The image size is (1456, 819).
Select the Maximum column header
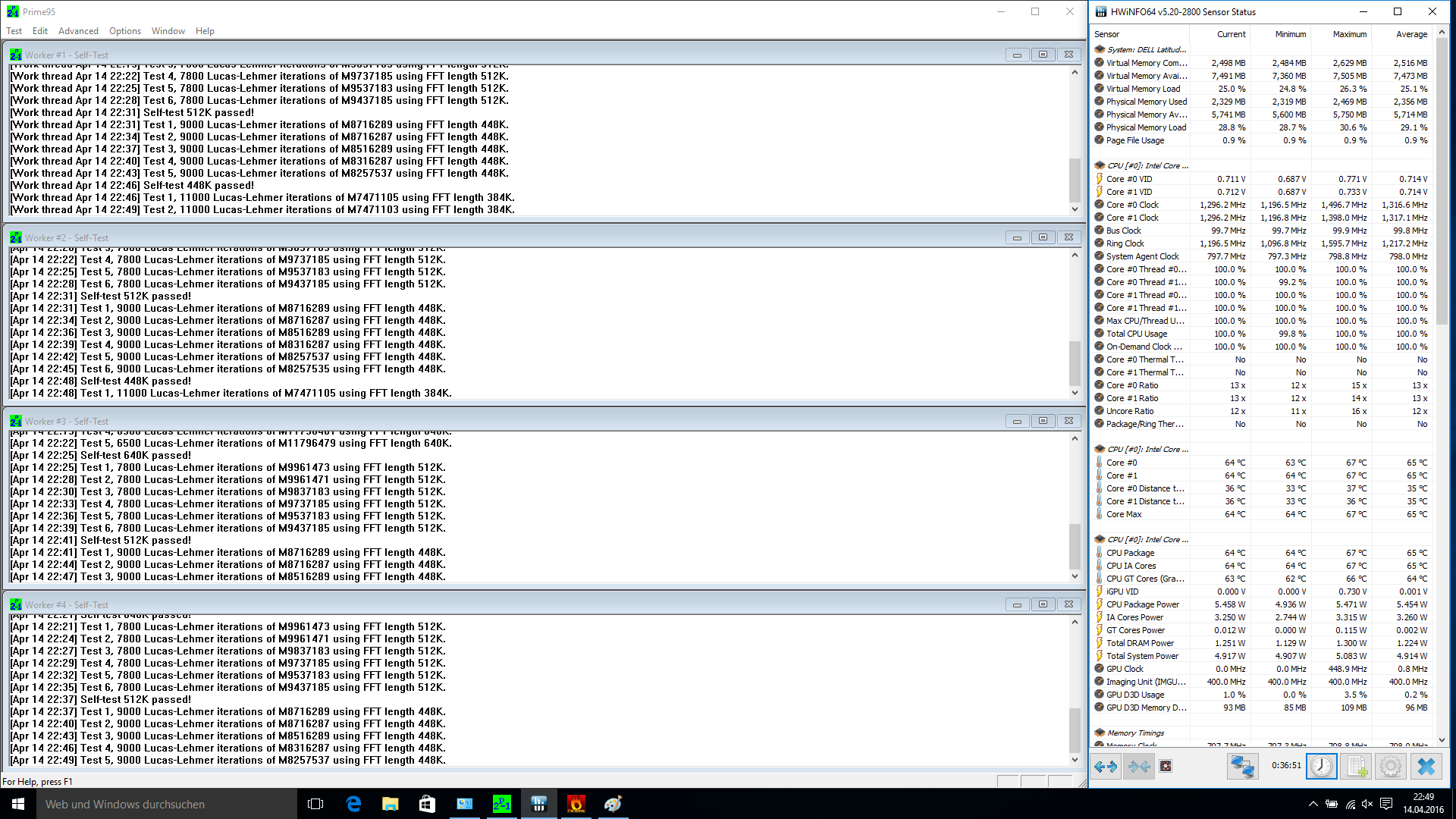1349,34
